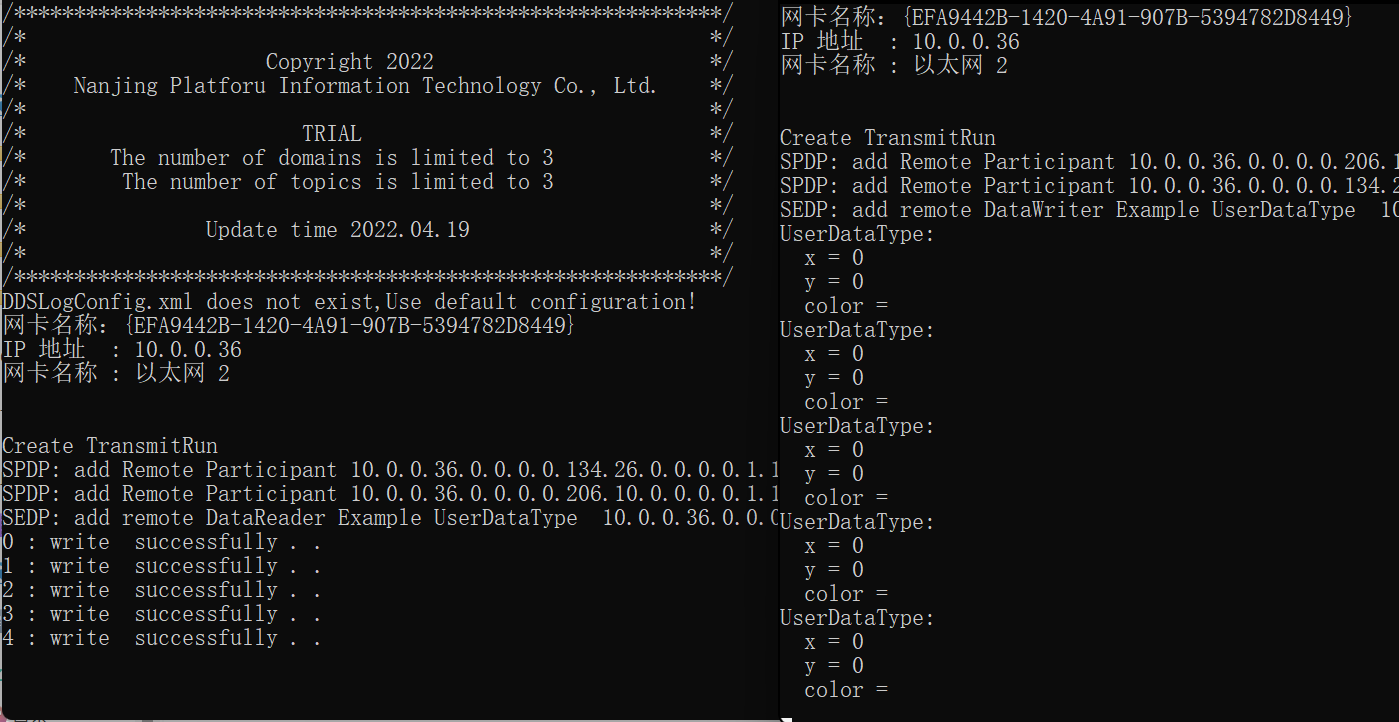Select the Nanjing Platforu Information Technology line
The image size is (1399, 722).
[365, 86]
